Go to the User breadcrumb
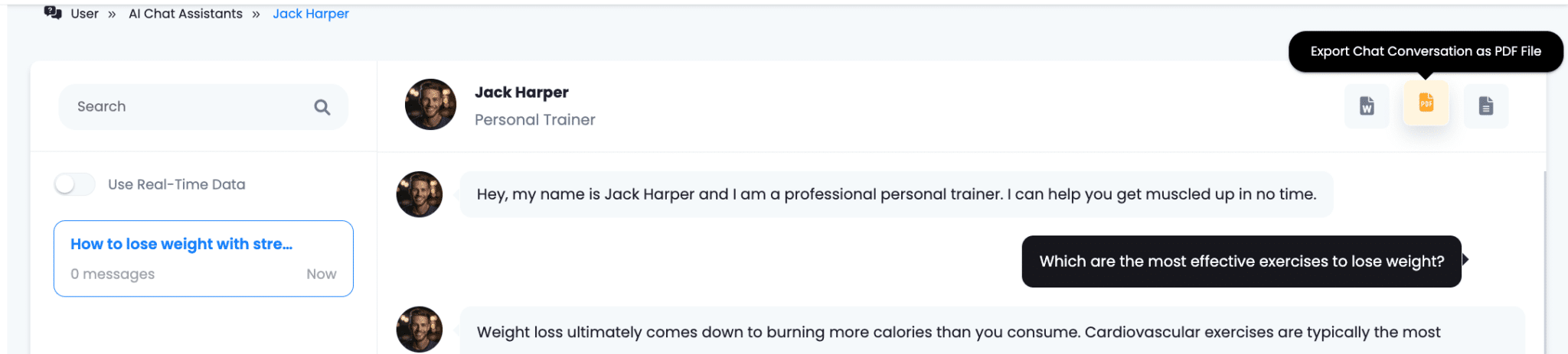 [x=84, y=14]
